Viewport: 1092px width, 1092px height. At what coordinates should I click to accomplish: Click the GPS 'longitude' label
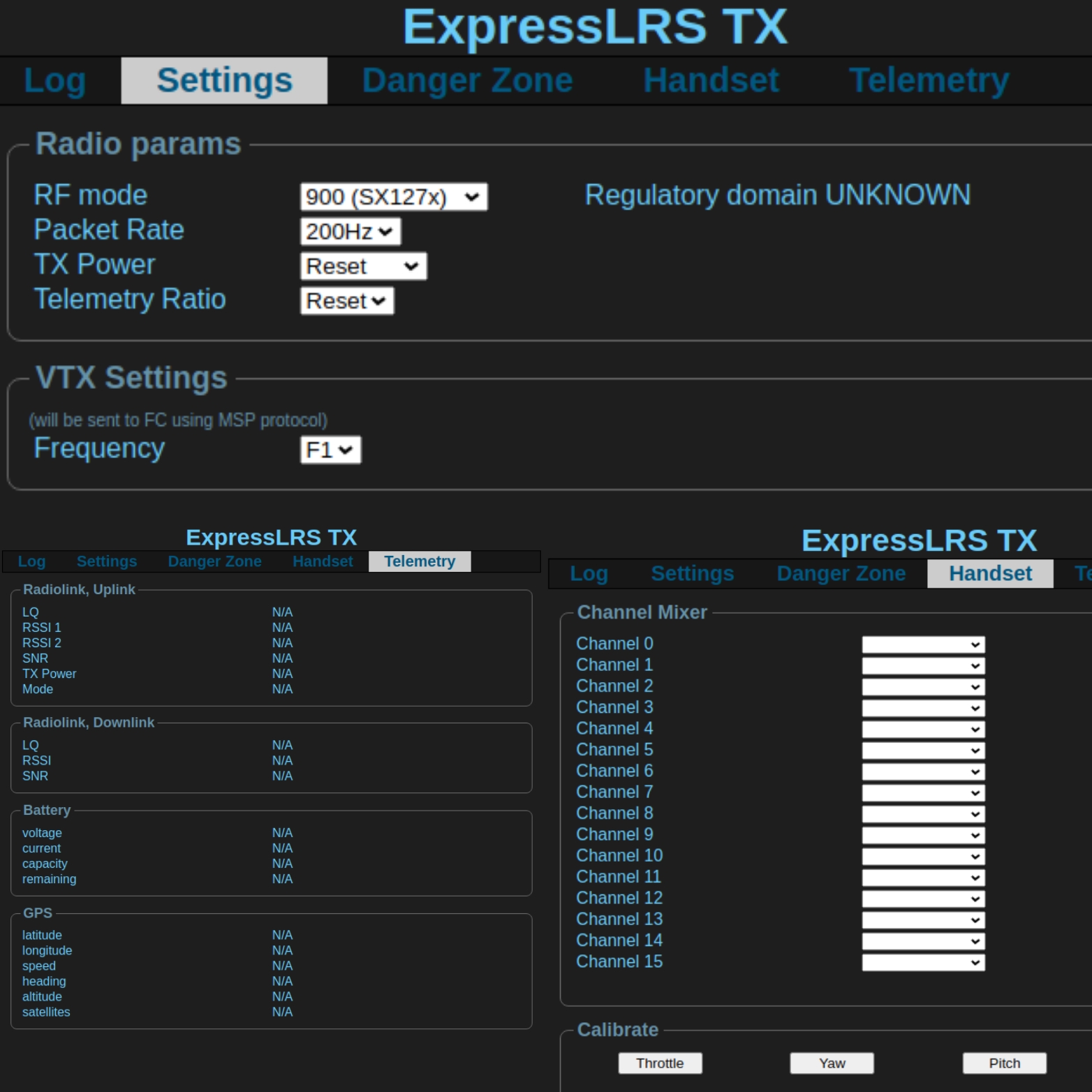tap(47, 950)
